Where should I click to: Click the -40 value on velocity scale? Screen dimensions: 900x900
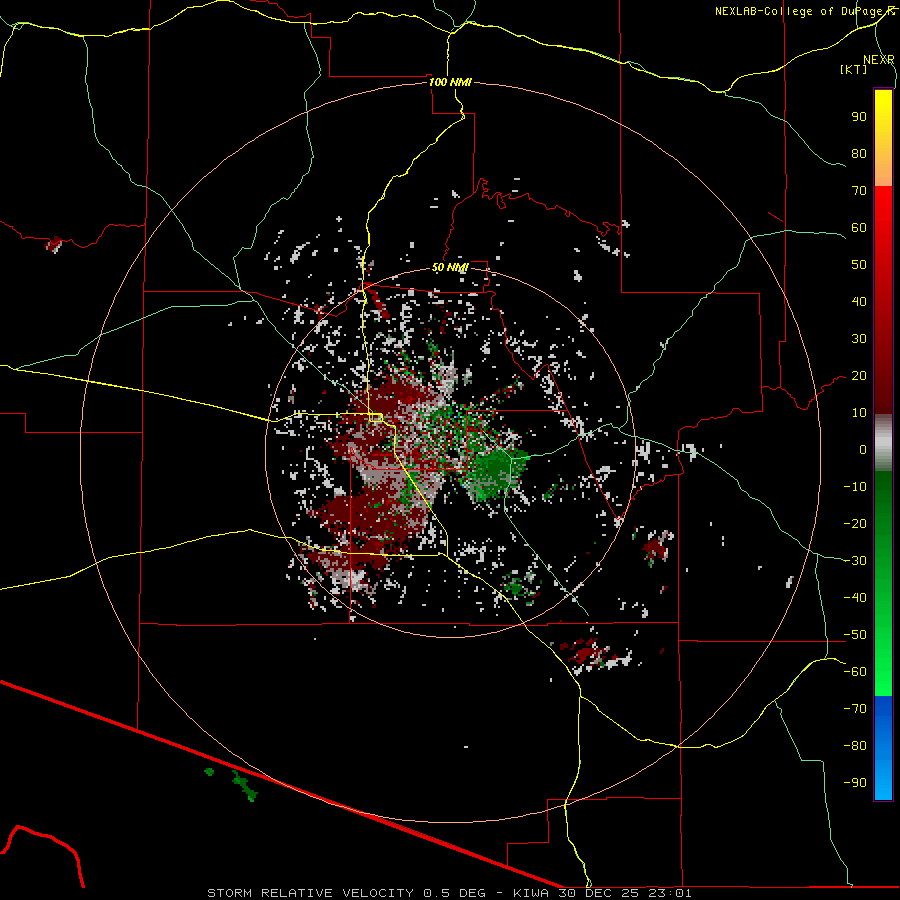click(x=855, y=598)
